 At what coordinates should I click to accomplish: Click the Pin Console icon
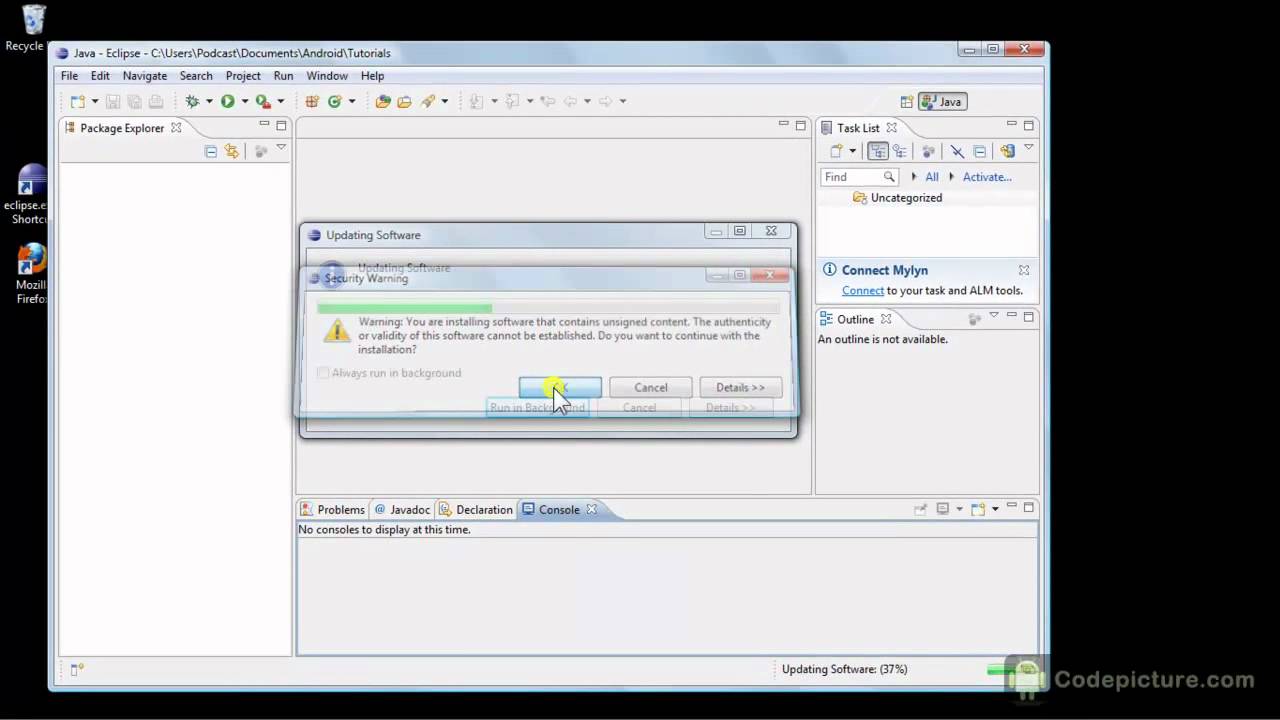[920, 509]
